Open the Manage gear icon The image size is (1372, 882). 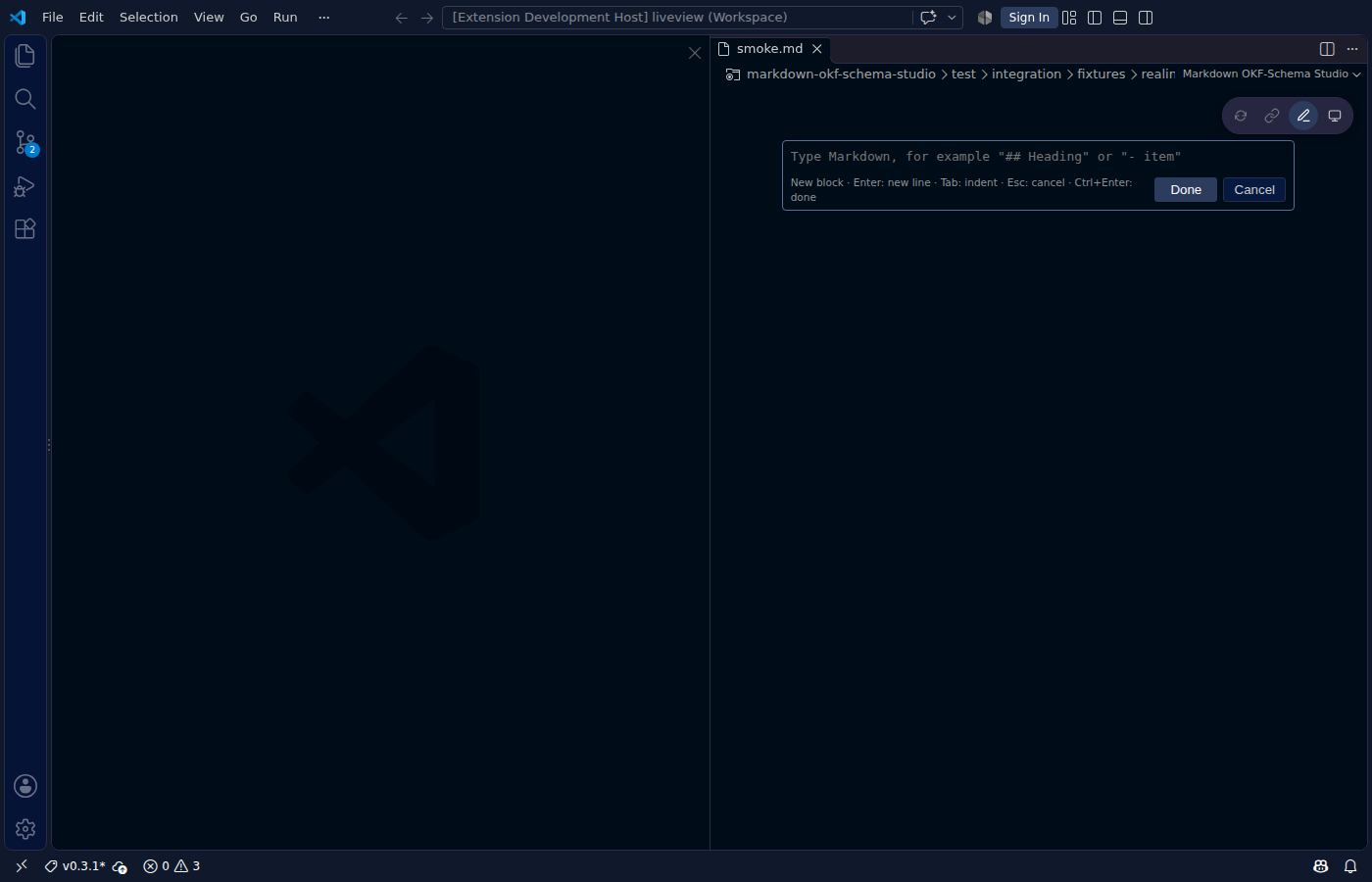pyautogui.click(x=25, y=829)
